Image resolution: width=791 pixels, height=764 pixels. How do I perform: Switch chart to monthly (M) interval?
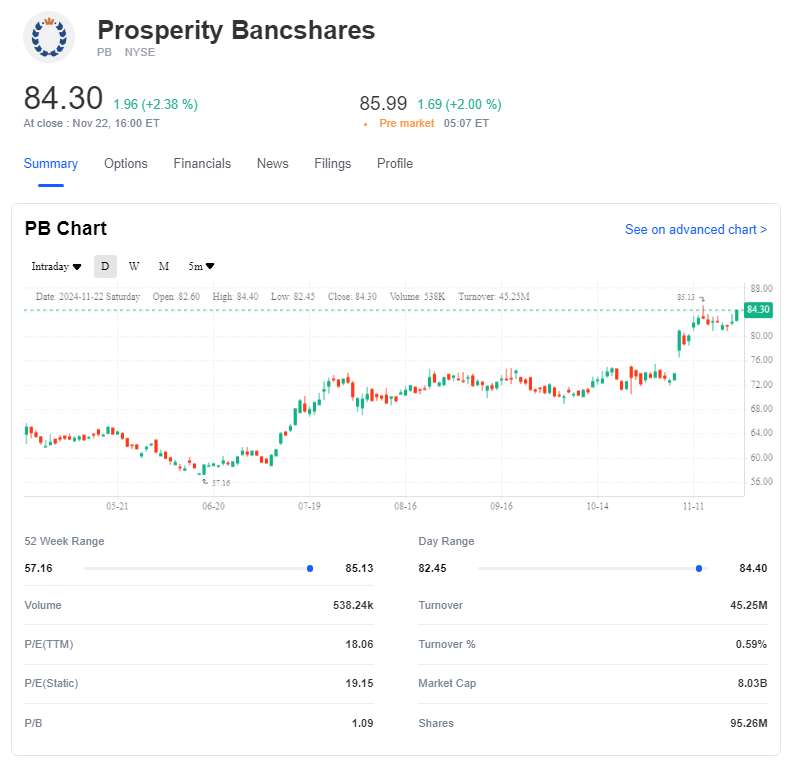click(x=164, y=266)
